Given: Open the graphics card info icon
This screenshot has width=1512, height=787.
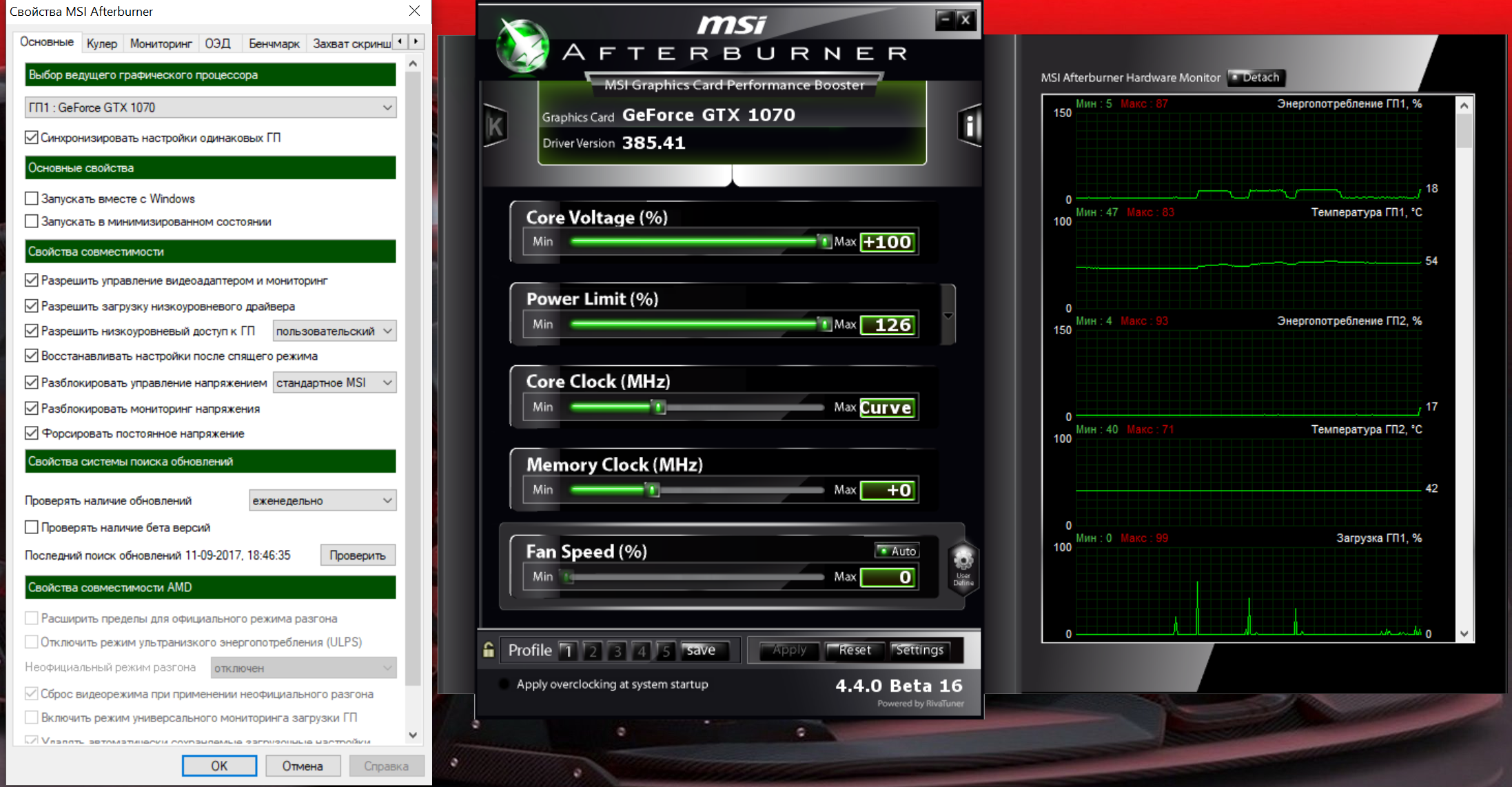Looking at the screenshot, I should (x=970, y=125).
